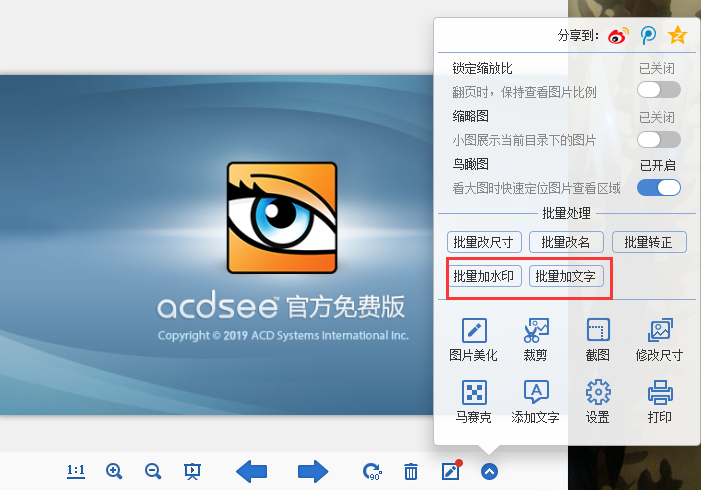Click the 批量改尺寸 button
Image resolution: width=701 pixels, height=490 pixels.
485,242
